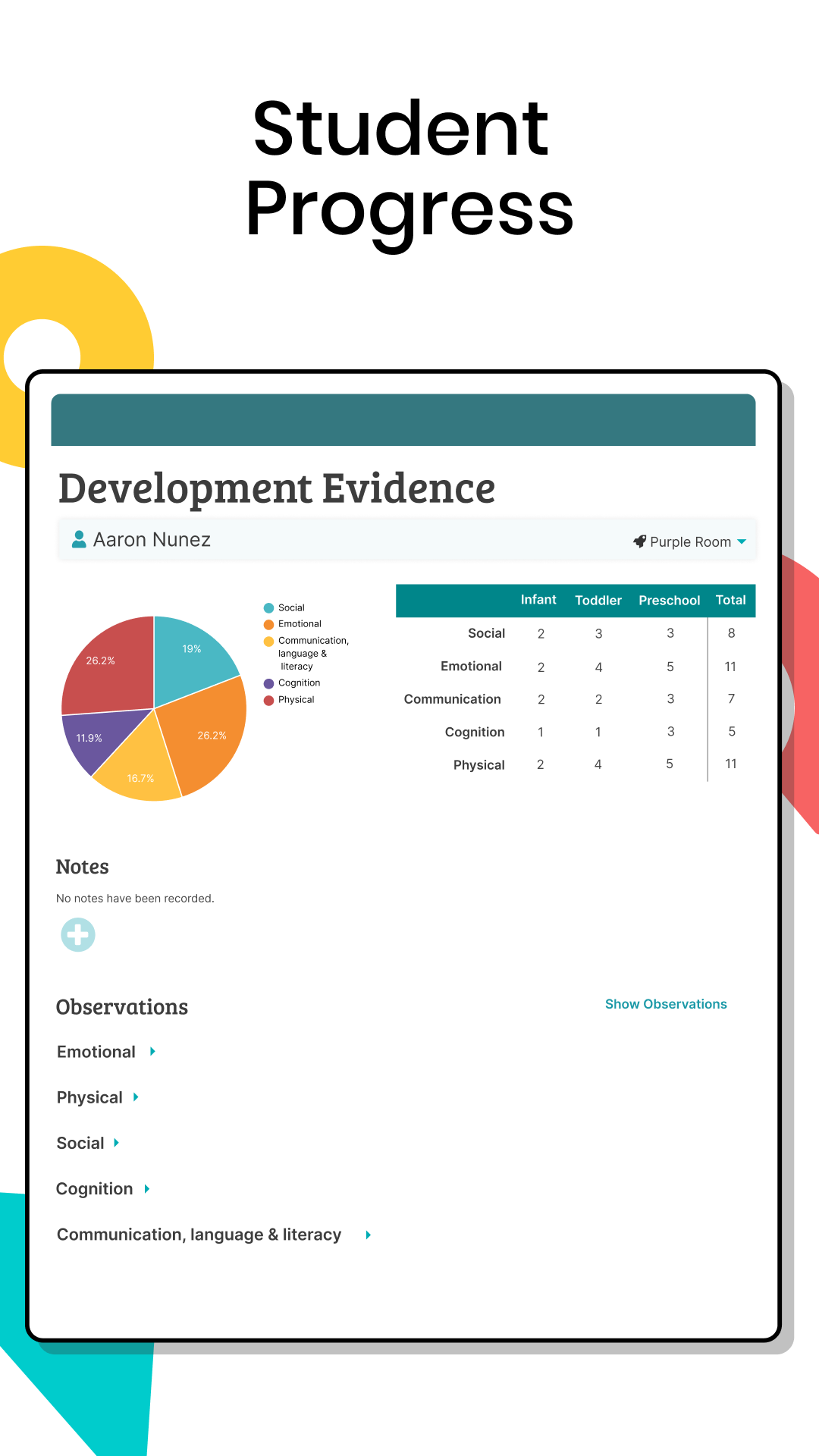Click the Cognition legend label
The height and width of the screenshot is (1456, 819).
(299, 683)
